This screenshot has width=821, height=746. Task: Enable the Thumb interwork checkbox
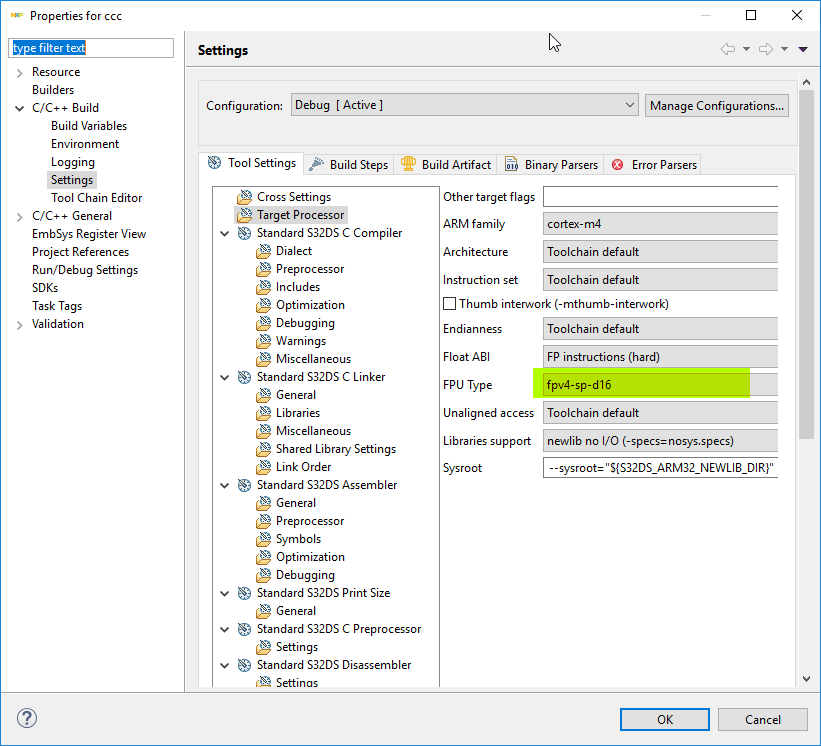pos(449,304)
